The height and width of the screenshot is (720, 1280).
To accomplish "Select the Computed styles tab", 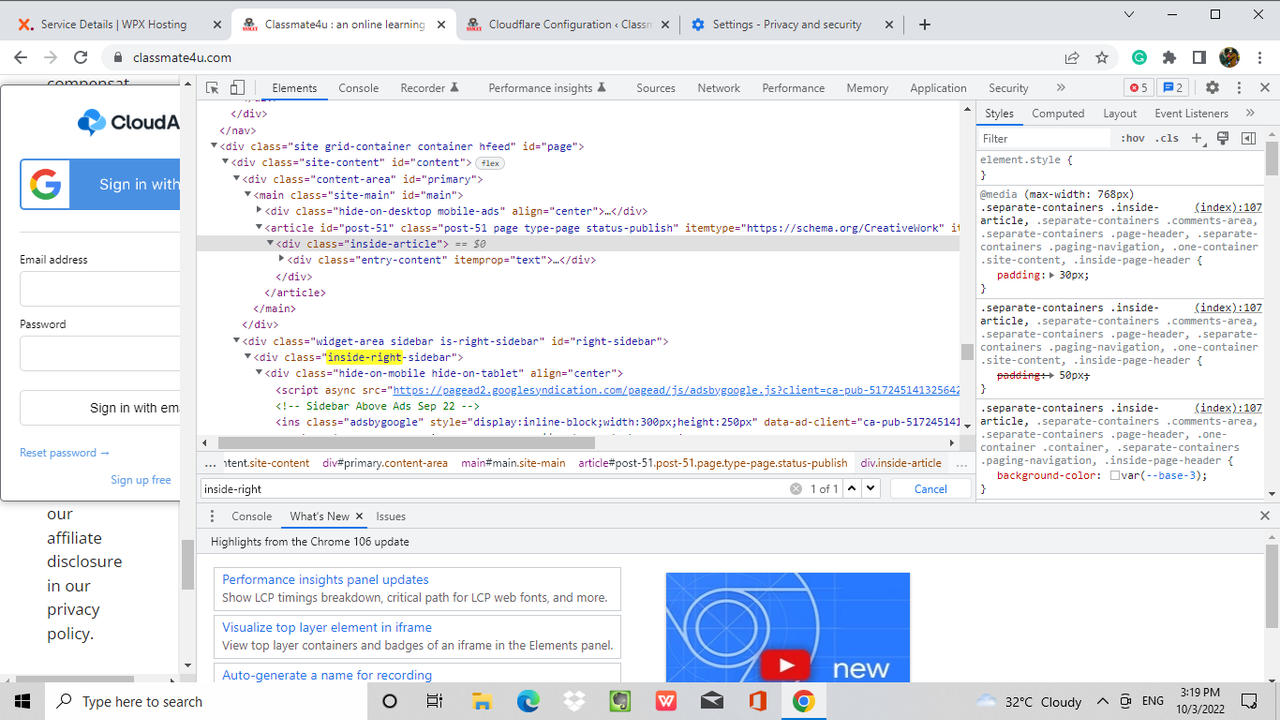I will tap(1058, 113).
